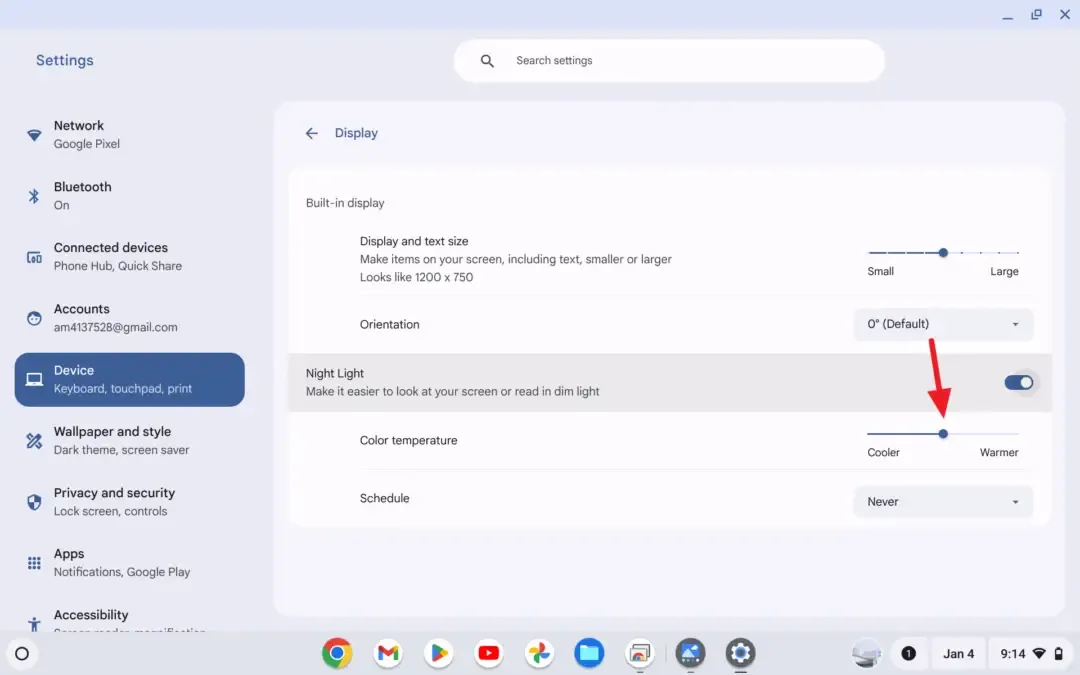
Task: Open the holding space tray icon
Action: 866,654
